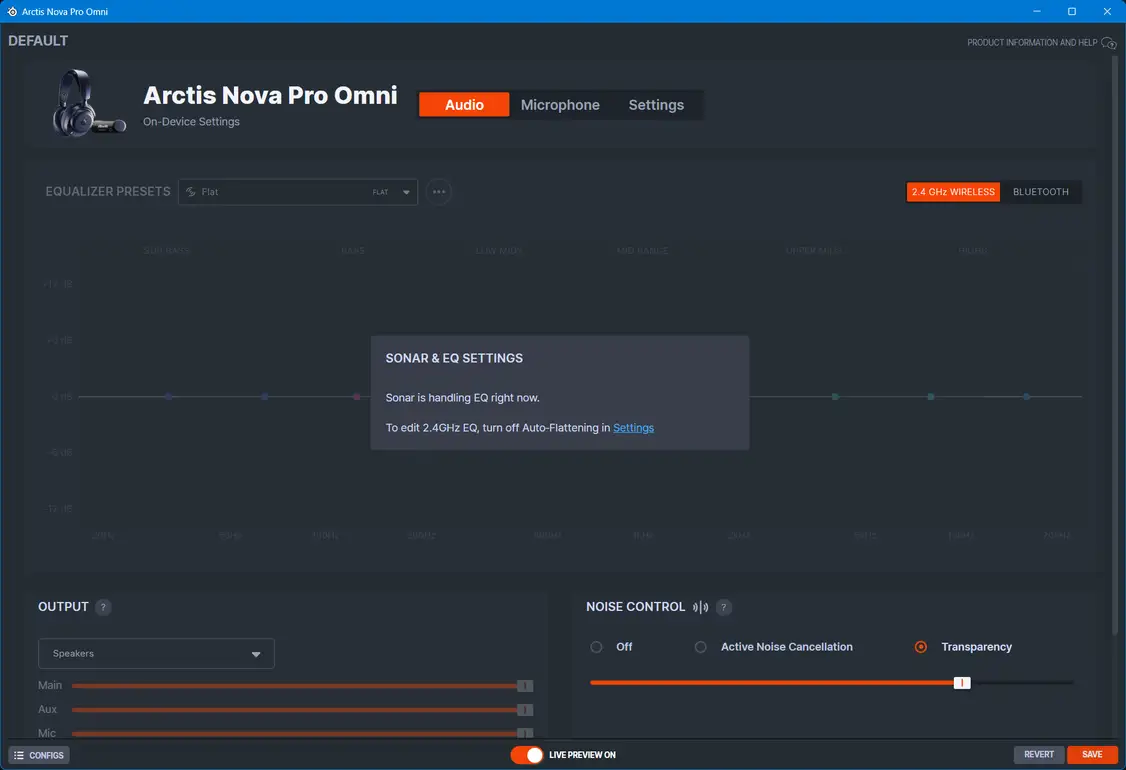This screenshot has width=1126, height=770.
Task: Click the Flat preset curve icon
Action: [191, 192]
